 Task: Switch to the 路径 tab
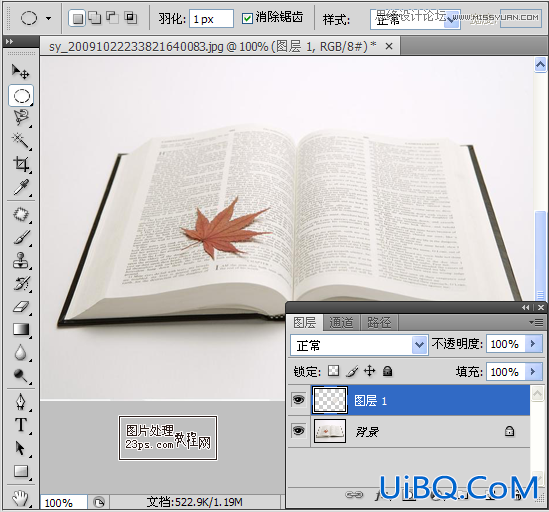pyautogui.click(x=379, y=323)
